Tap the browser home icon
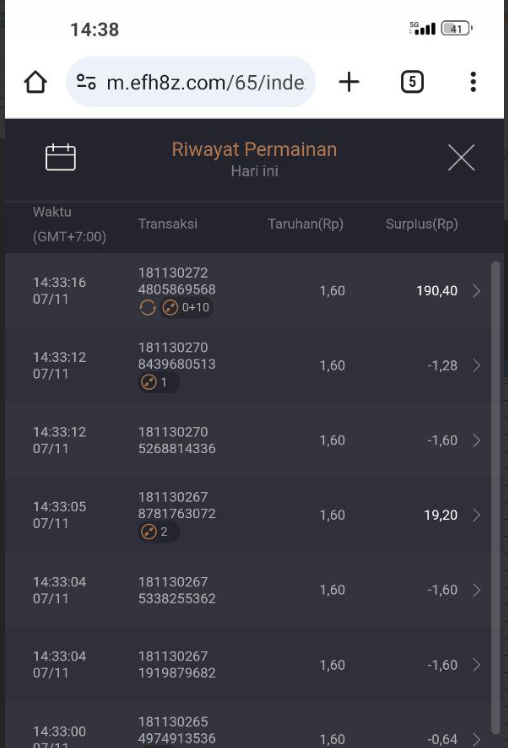Screen dimensions: 508x748 36,82
